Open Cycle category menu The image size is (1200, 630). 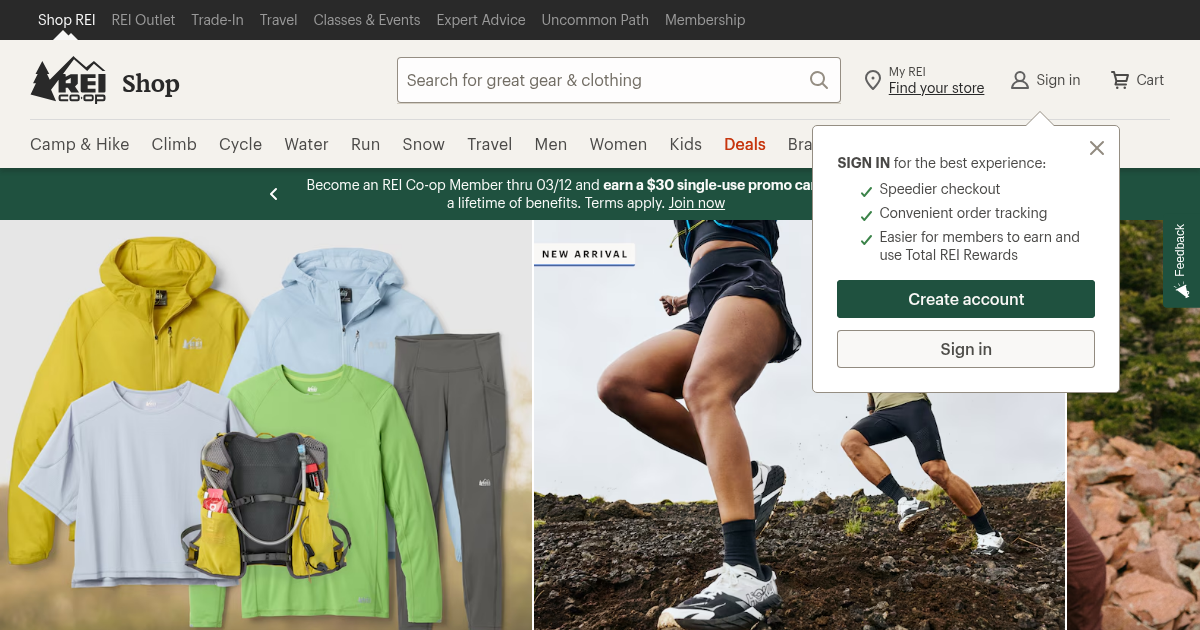tap(240, 144)
